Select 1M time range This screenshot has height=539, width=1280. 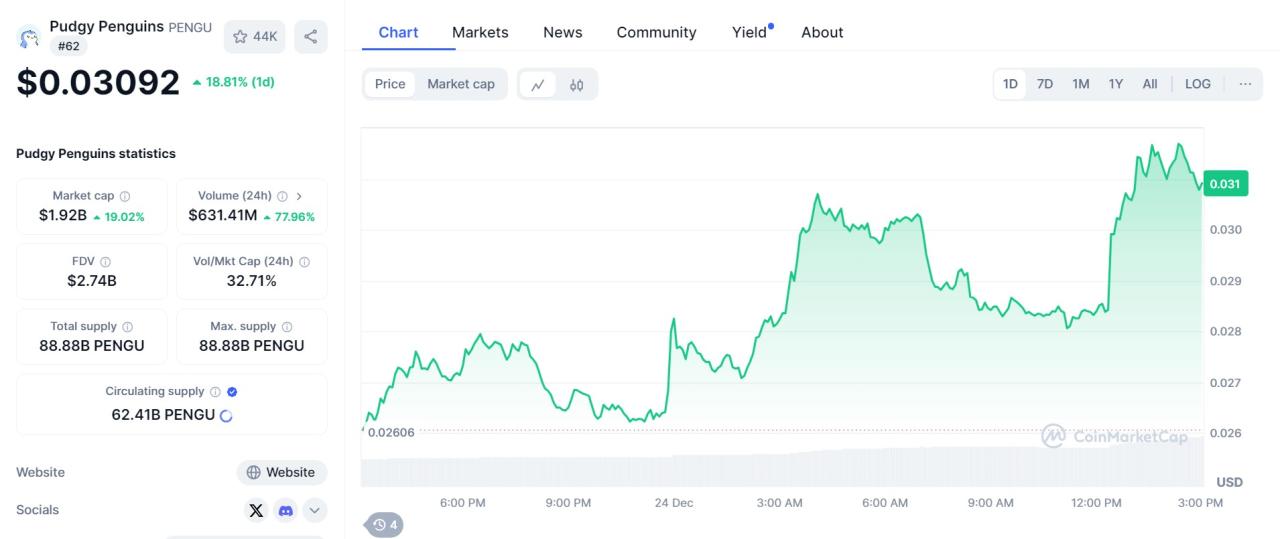click(1081, 84)
